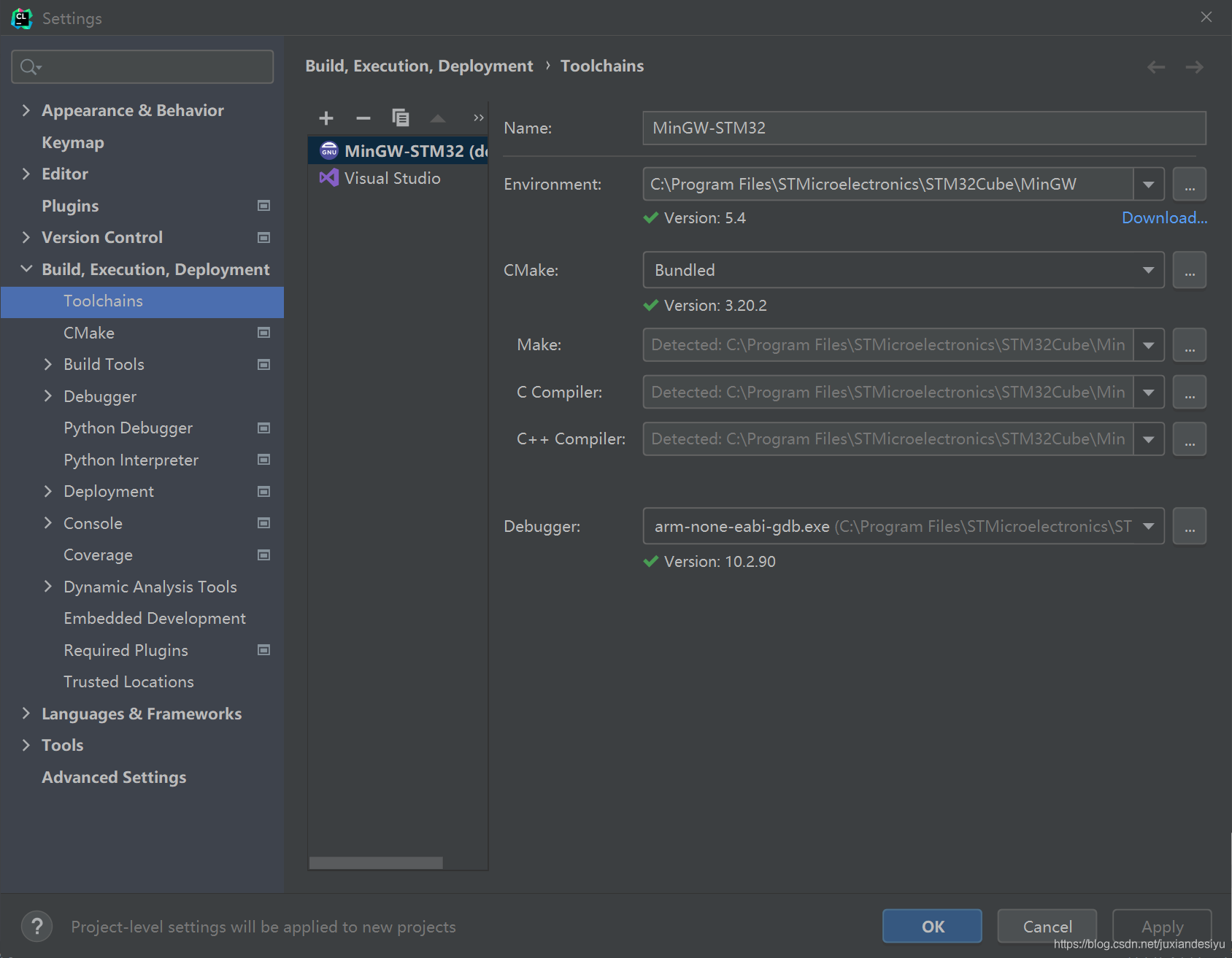Browse for Environment path
Viewport: 1232px width, 958px height.
point(1190,184)
